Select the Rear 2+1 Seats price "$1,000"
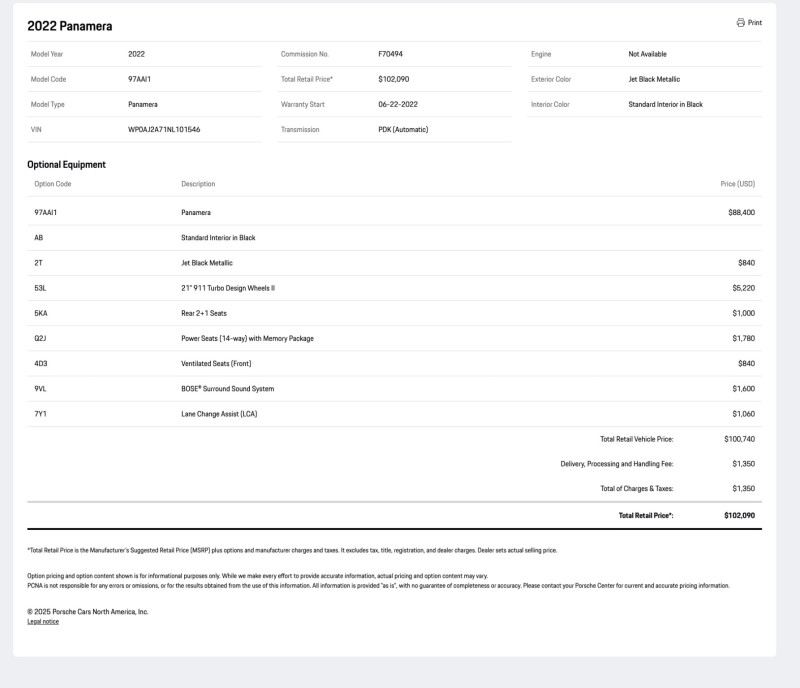Viewport: 800px width, 688px height. [743, 313]
